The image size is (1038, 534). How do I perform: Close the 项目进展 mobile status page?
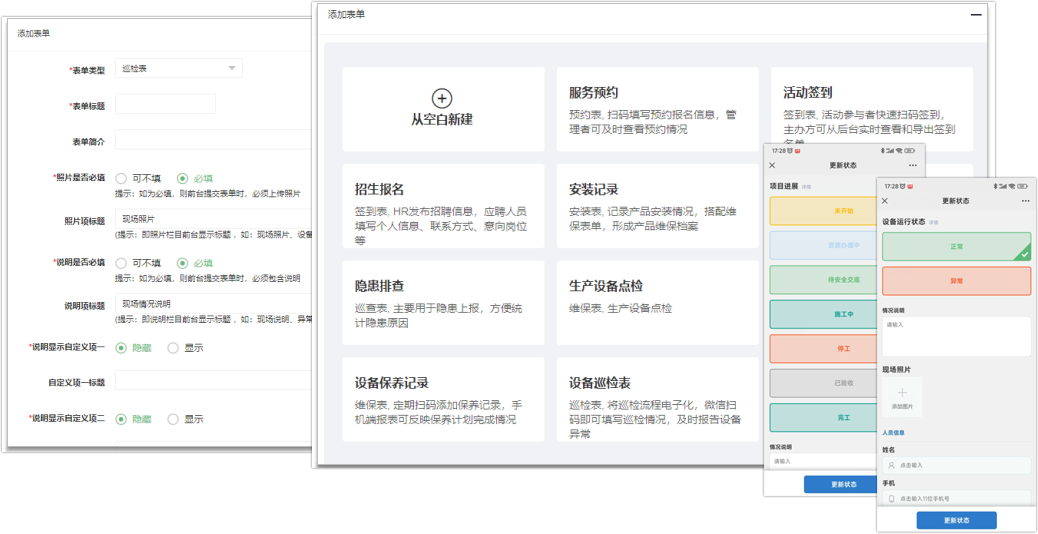(772, 165)
